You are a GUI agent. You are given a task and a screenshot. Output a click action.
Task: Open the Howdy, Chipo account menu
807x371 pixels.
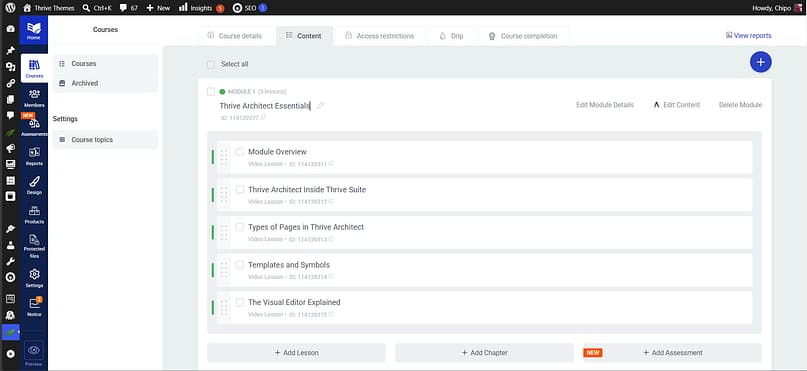point(777,8)
